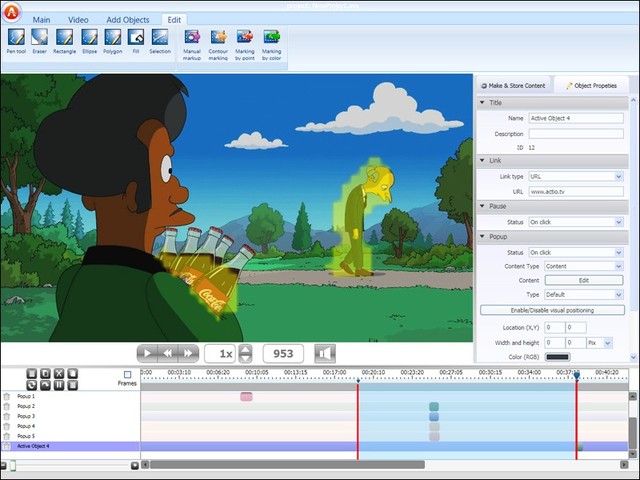Viewport: 640px width, 480px height.
Task: Choose the Rectangle drawing tool
Action: coord(64,41)
